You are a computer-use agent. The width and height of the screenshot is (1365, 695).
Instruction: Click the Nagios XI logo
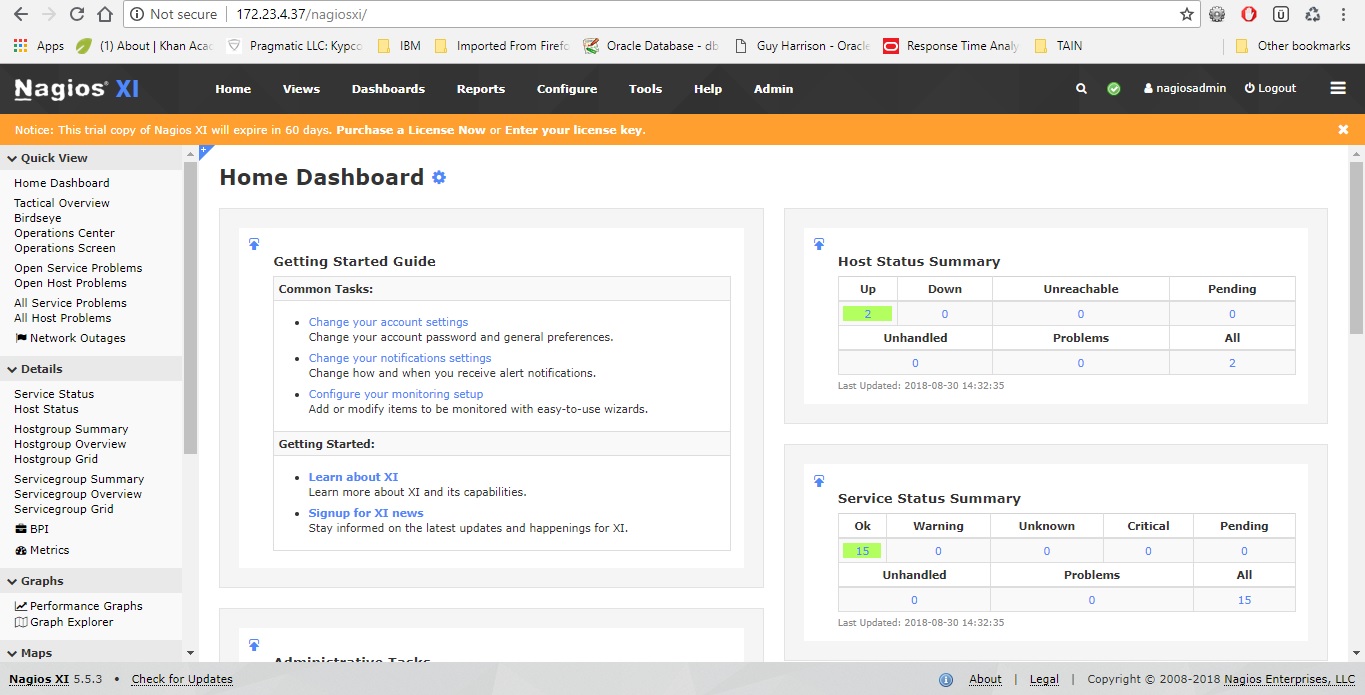(x=77, y=89)
